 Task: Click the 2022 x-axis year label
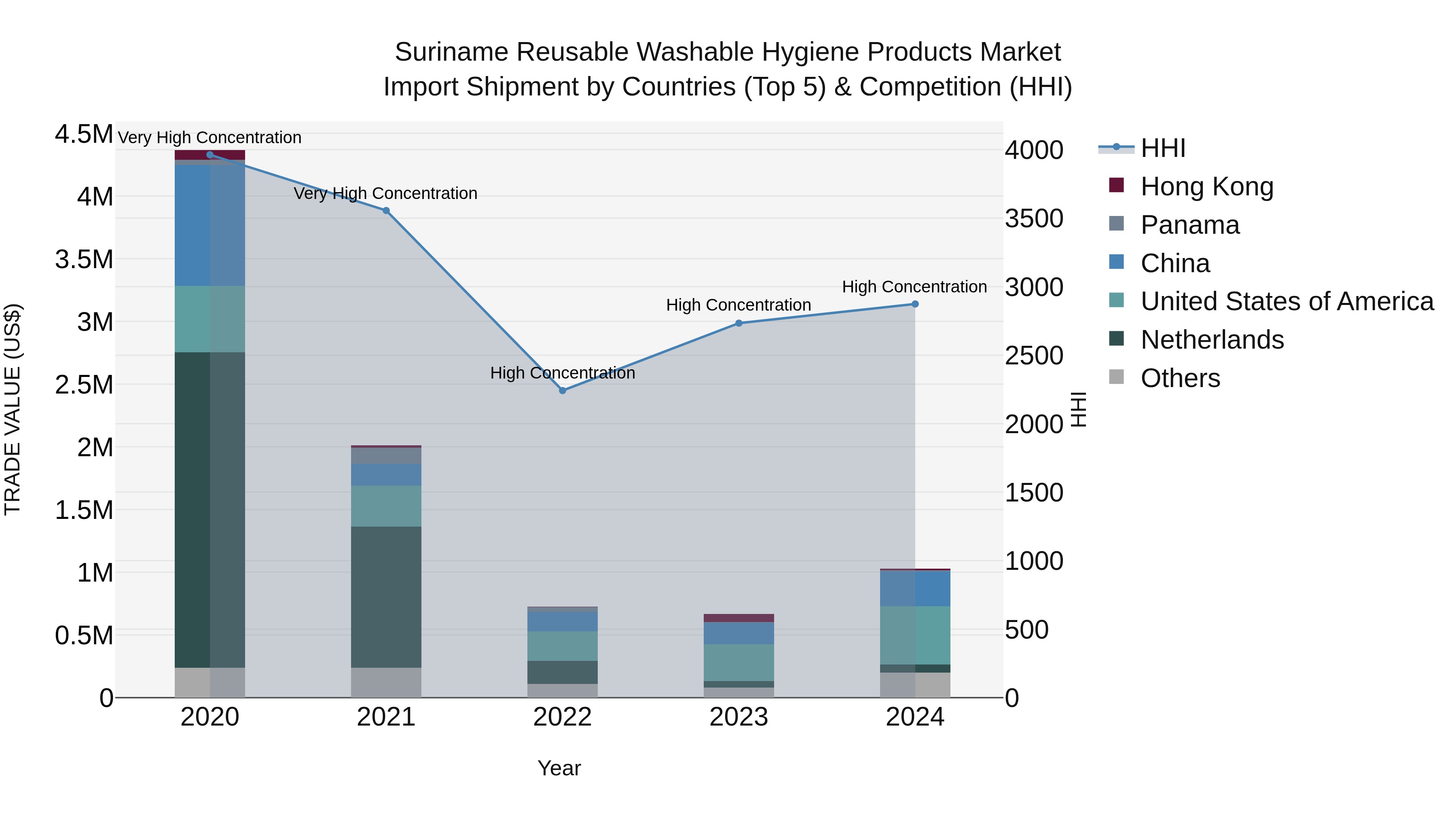pos(563,717)
